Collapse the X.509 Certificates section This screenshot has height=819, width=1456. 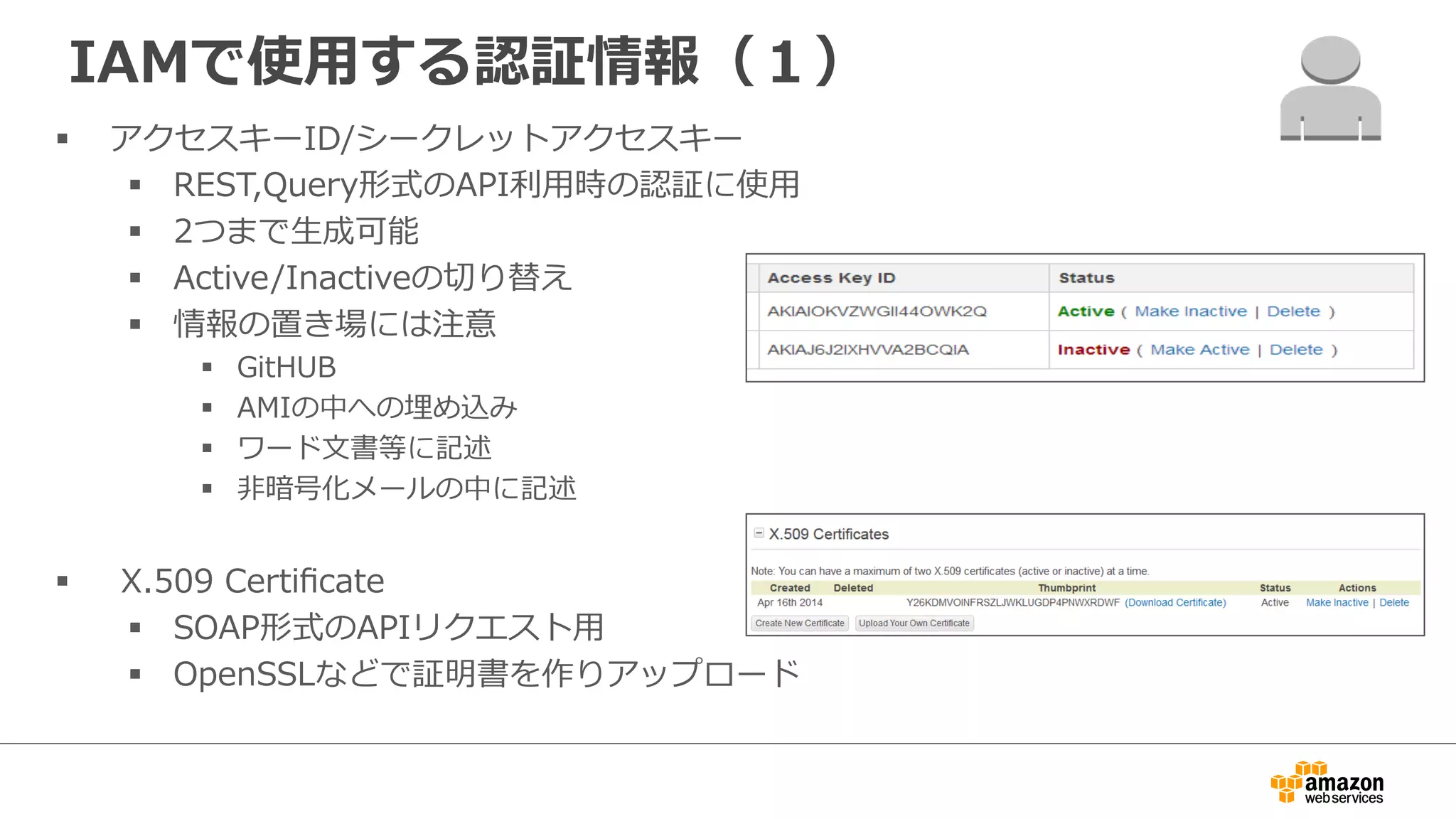click(759, 532)
